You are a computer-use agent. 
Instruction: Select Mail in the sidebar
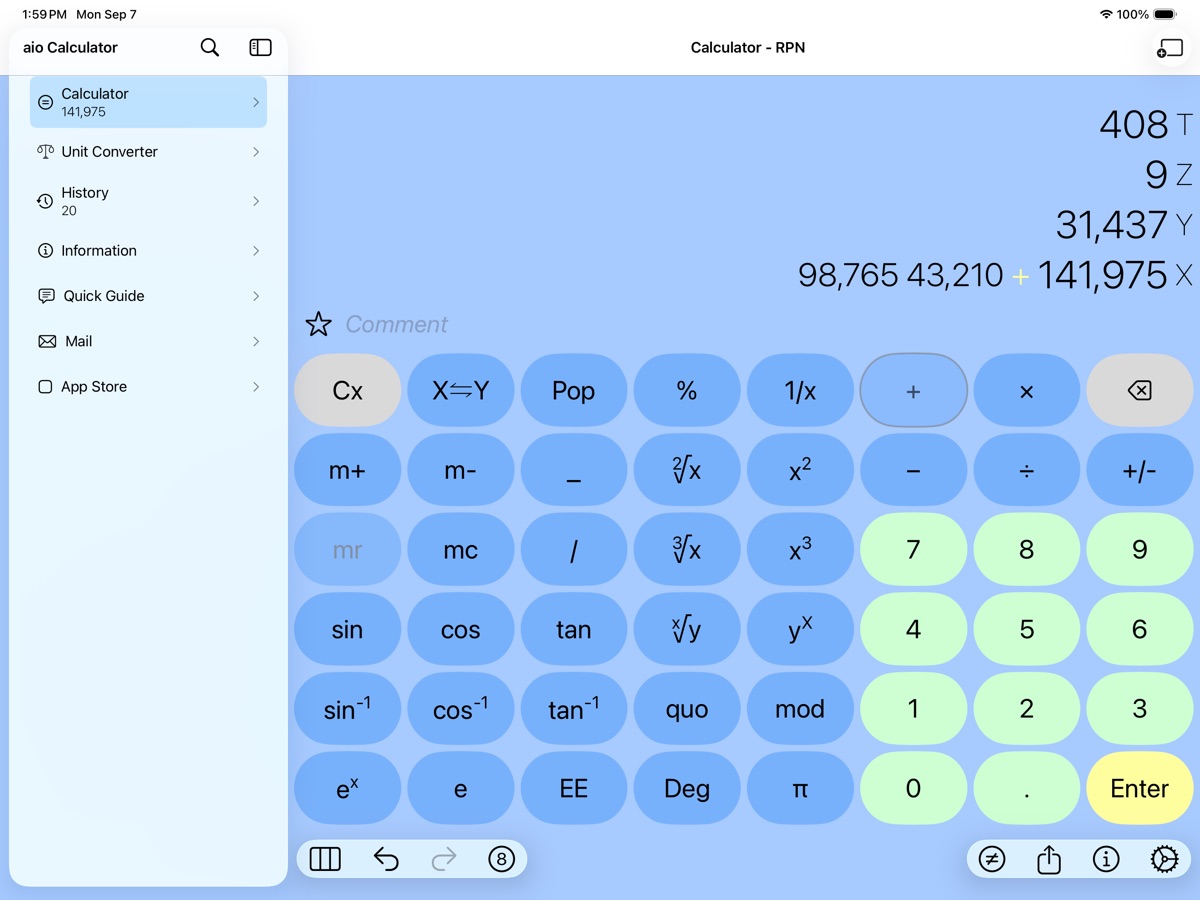[148, 342]
